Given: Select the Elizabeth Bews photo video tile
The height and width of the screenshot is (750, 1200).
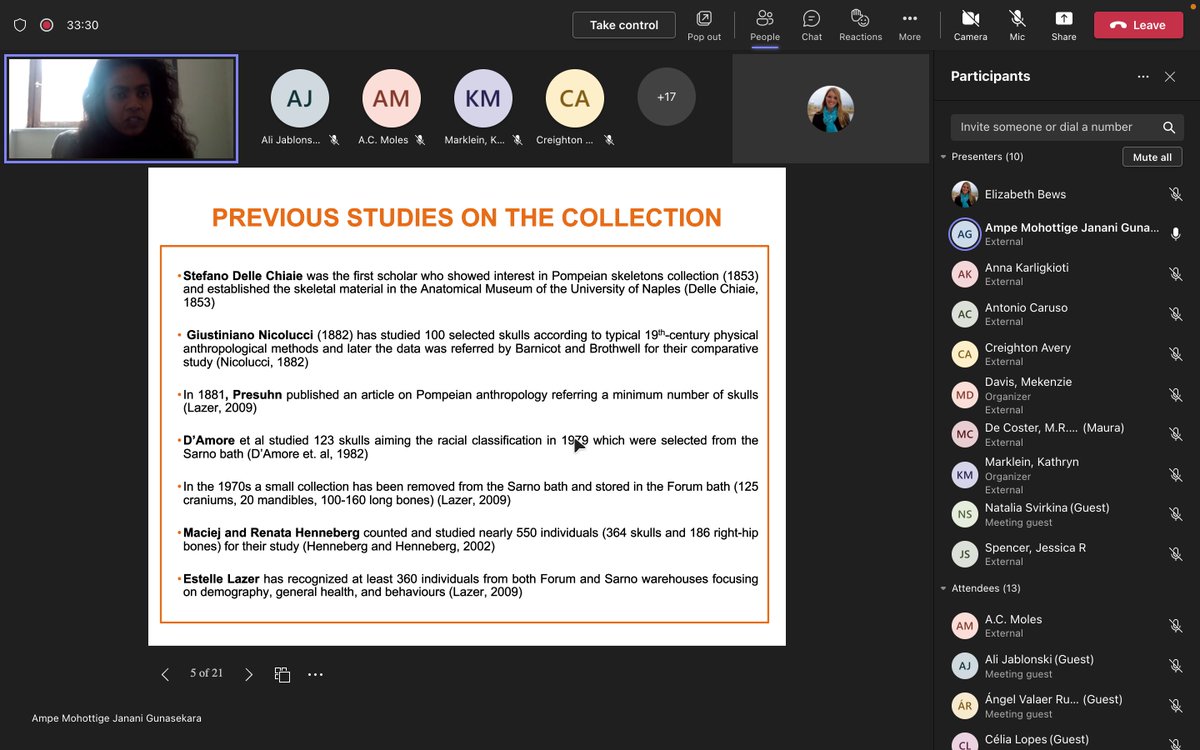Looking at the screenshot, I should pos(831,108).
